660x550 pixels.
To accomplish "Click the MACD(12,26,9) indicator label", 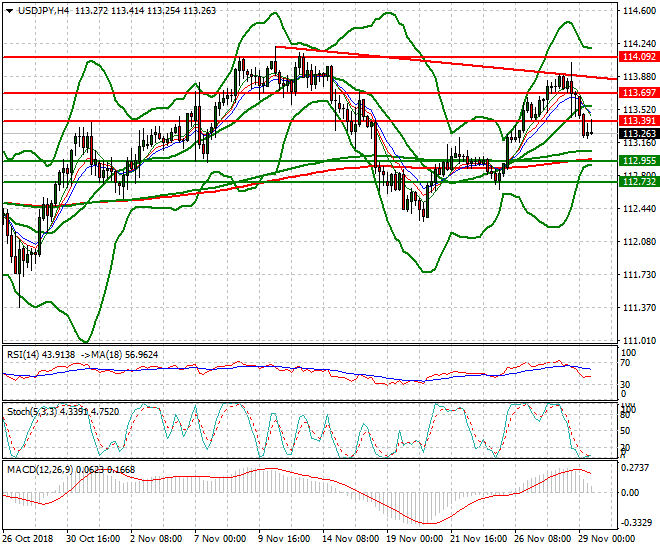I will coord(38,469).
